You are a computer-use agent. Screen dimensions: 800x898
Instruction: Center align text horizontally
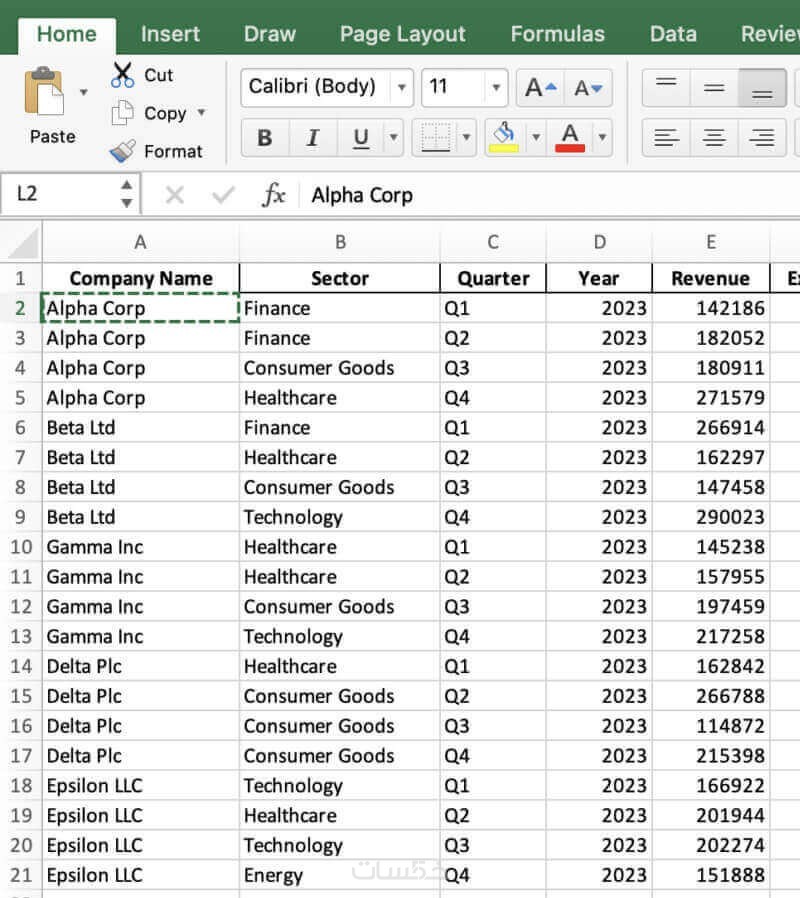click(x=714, y=137)
